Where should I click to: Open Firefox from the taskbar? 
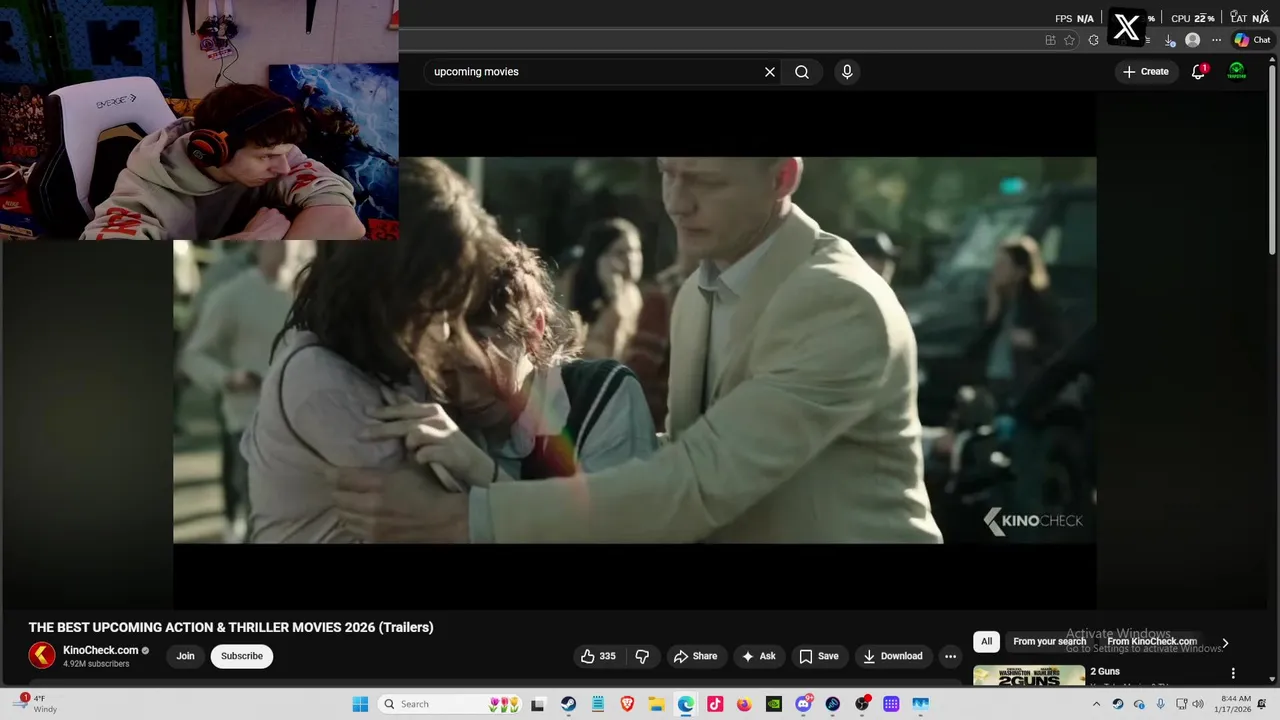(744, 704)
